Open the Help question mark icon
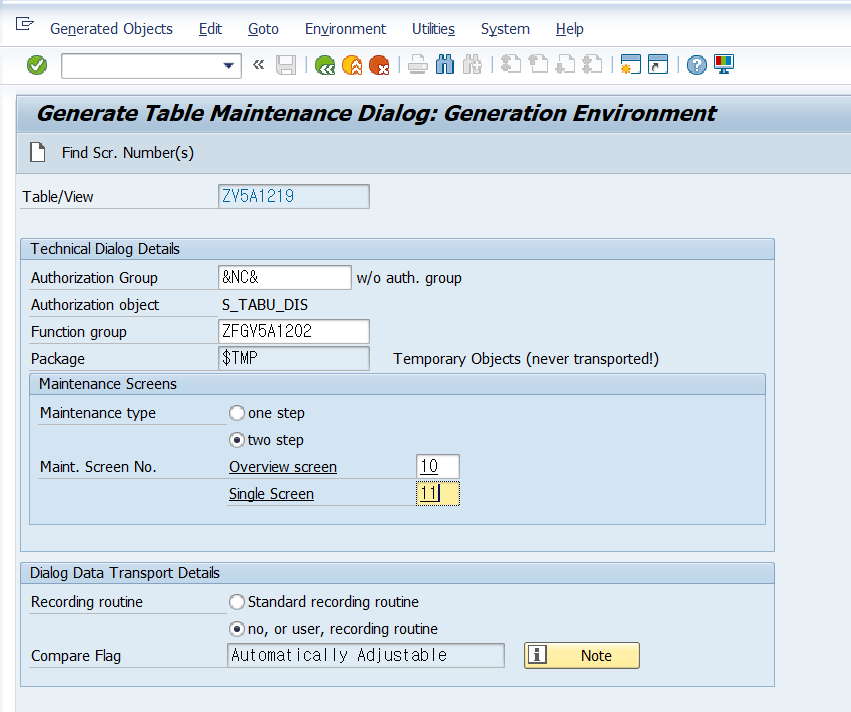The width and height of the screenshot is (851, 712). [696, 65]
